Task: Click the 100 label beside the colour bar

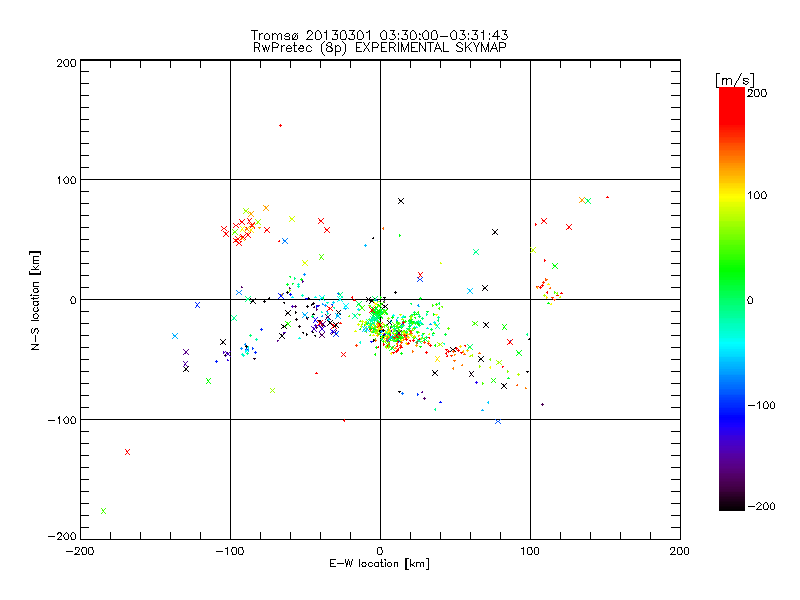Action: (x=757, y=195)
